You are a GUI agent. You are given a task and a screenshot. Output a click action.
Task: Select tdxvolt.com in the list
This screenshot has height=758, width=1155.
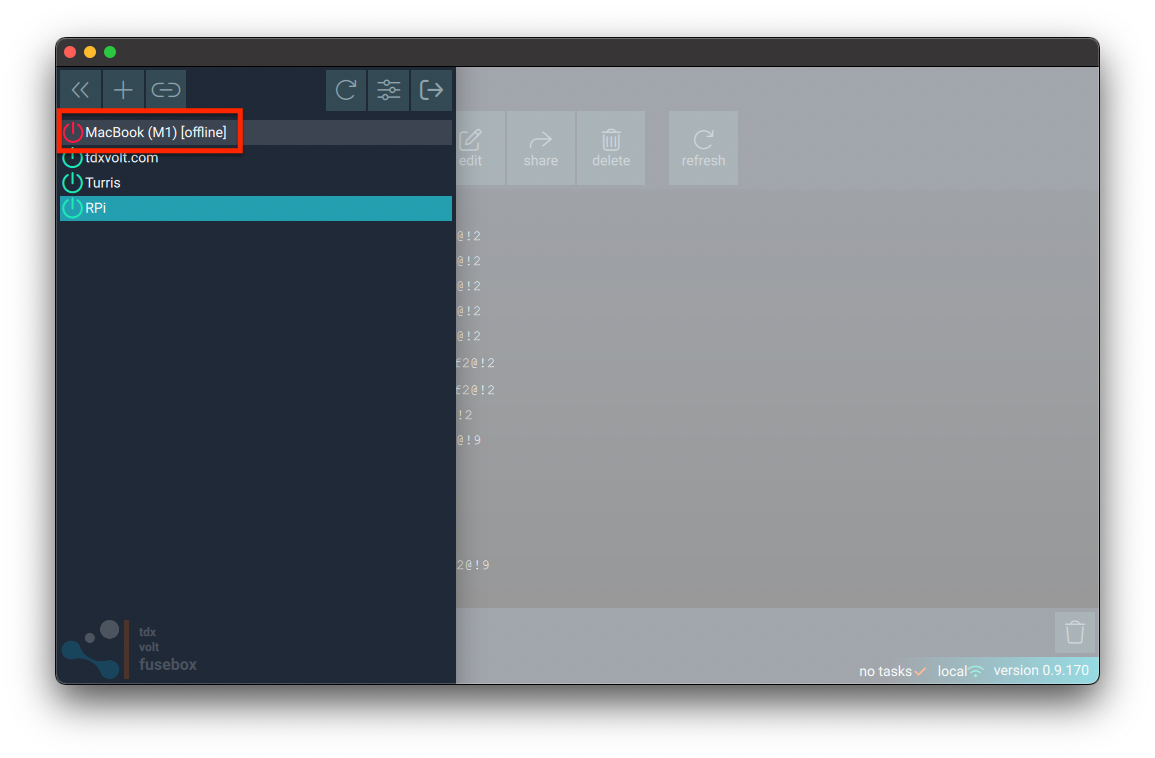[x=256, y=158]
